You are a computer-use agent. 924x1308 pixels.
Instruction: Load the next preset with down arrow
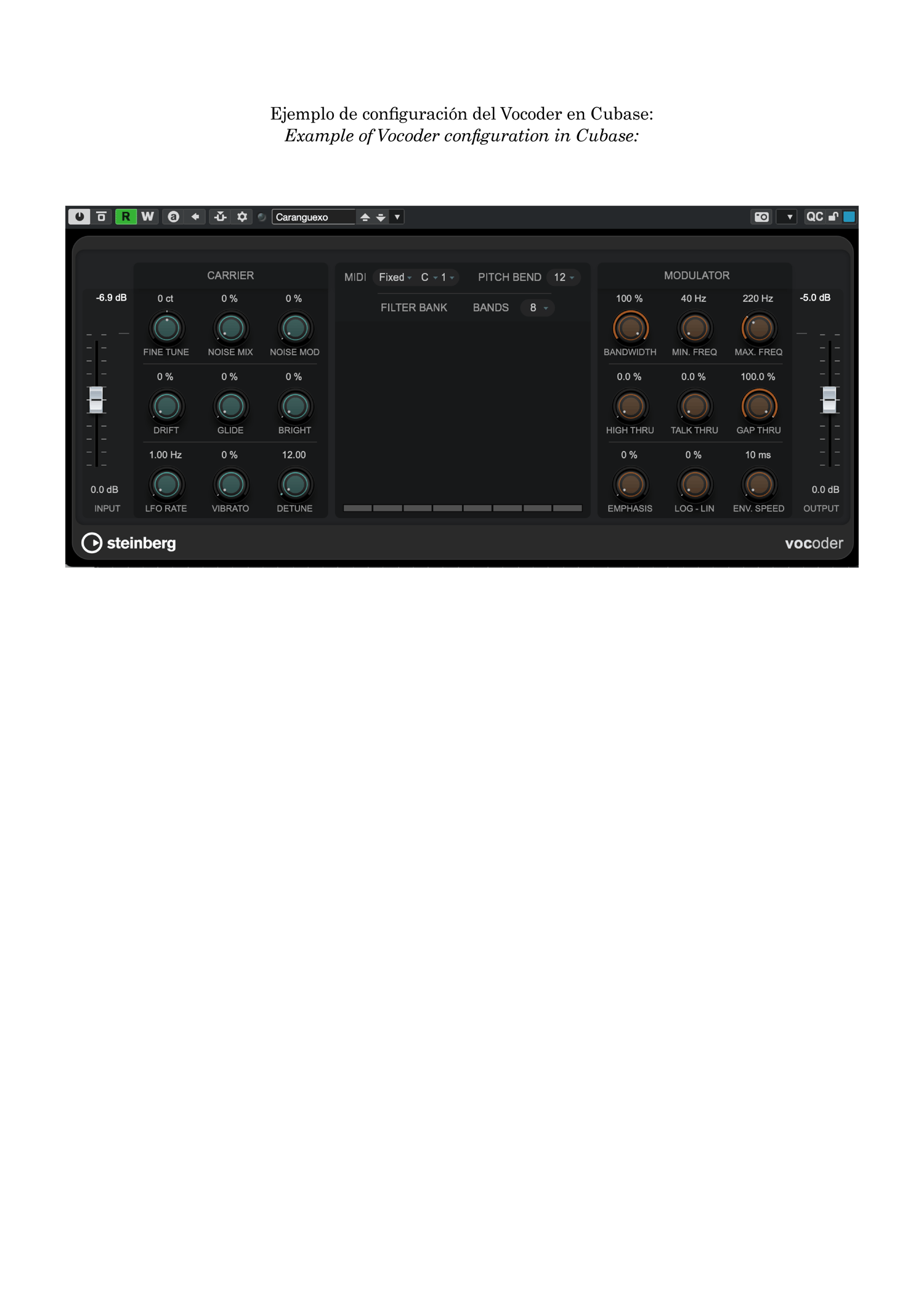click(x=381, y=217)
